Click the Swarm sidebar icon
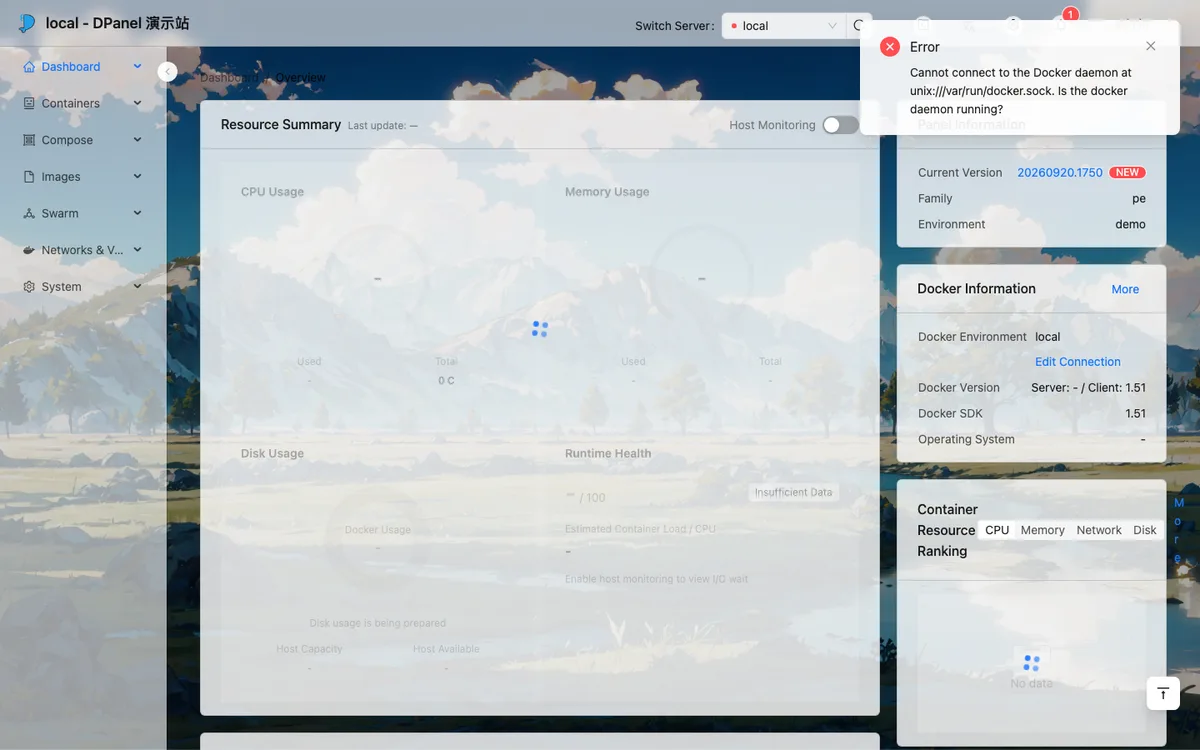 pos(30,213)
